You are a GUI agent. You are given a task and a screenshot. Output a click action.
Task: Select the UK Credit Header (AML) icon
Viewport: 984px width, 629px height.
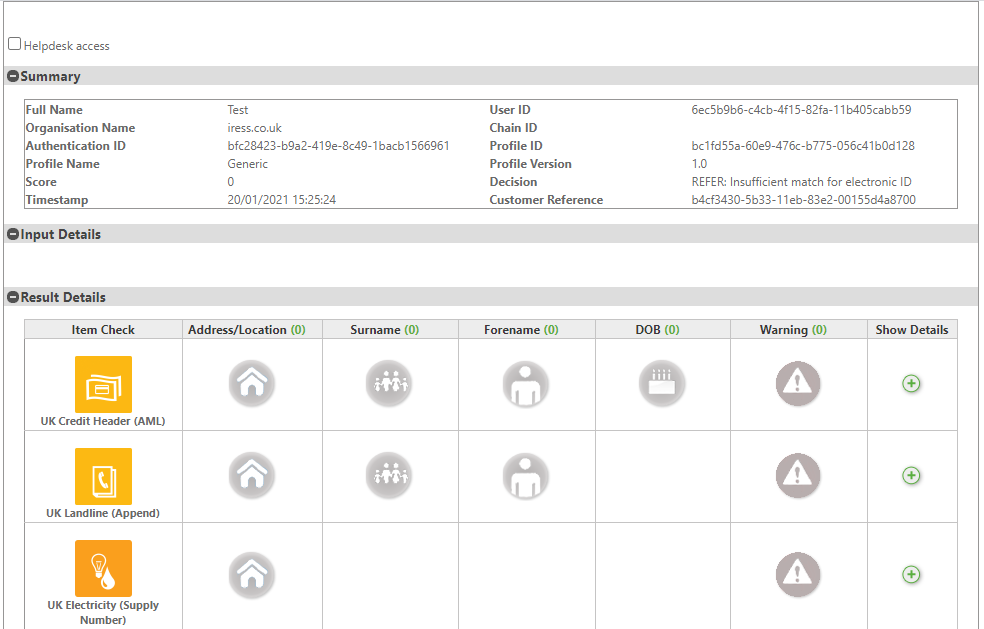pyautogui.click(x=103, y=383)
